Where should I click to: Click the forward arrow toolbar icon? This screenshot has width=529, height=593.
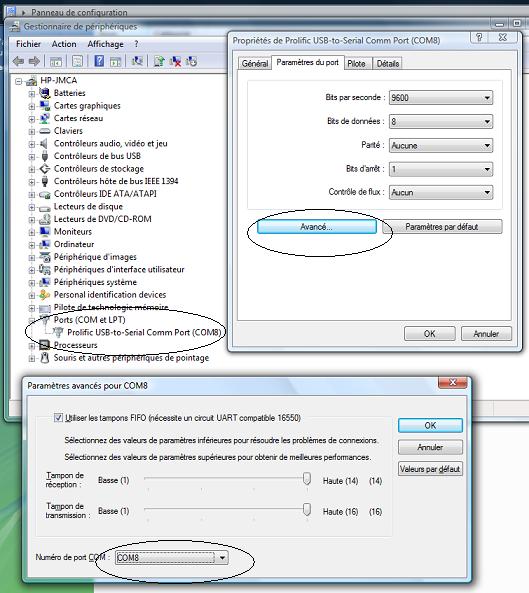coord(34,61)
